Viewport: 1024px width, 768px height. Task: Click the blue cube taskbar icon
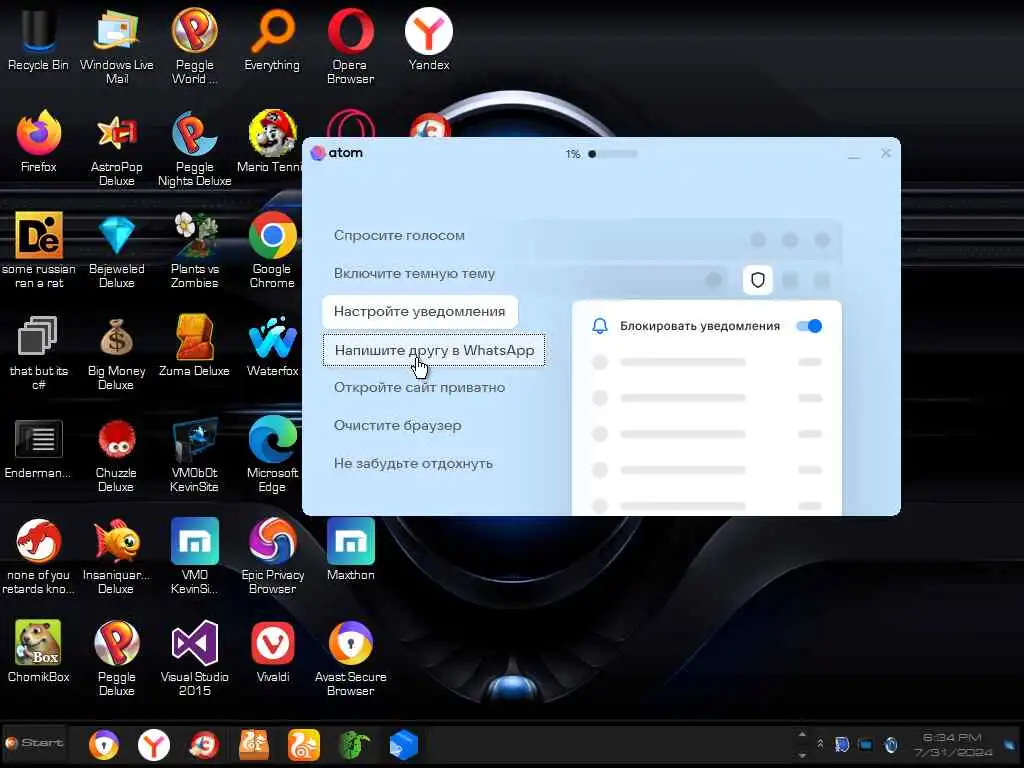404,744
